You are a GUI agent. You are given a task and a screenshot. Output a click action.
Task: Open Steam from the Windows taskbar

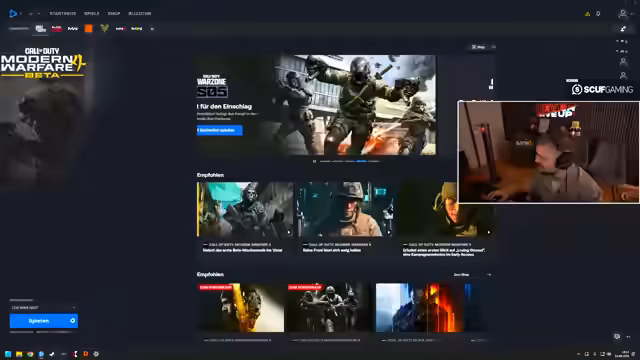tap(52, 354)
